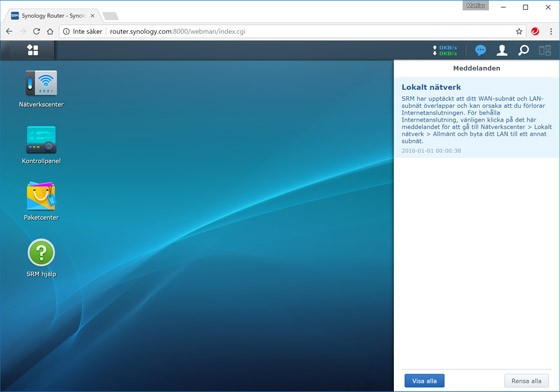Launch Paketcenter desktop icon
Image resolution: width=560 pixels, height=392 pixels.
[41, 201]
